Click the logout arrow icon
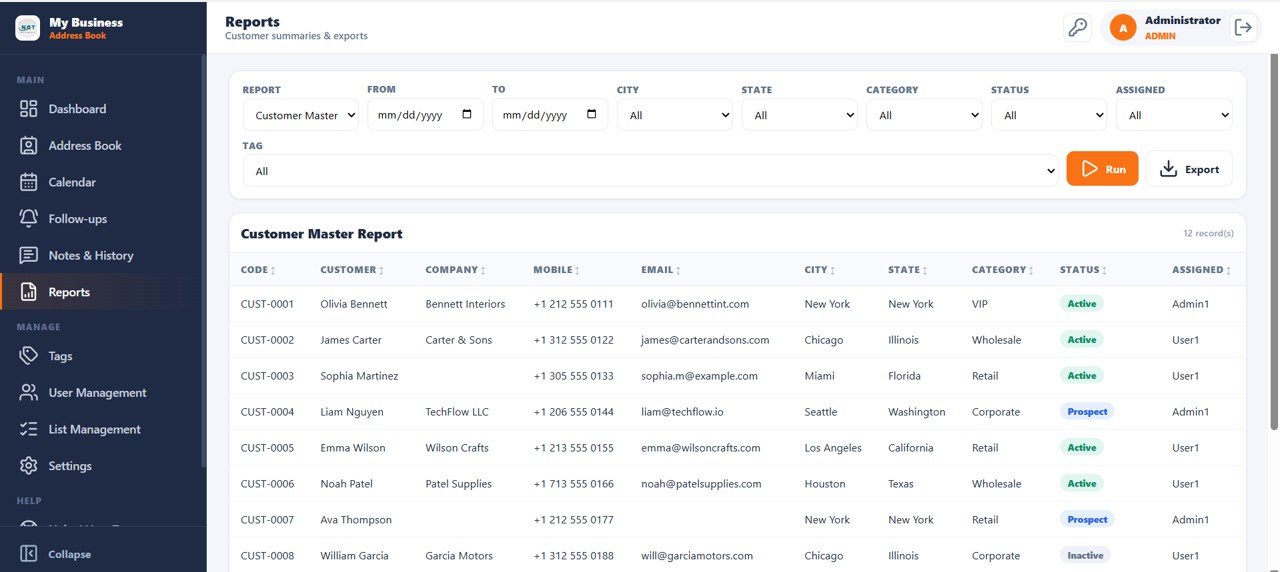This screenshot has height=572, width=1280. coord(1243,28)
